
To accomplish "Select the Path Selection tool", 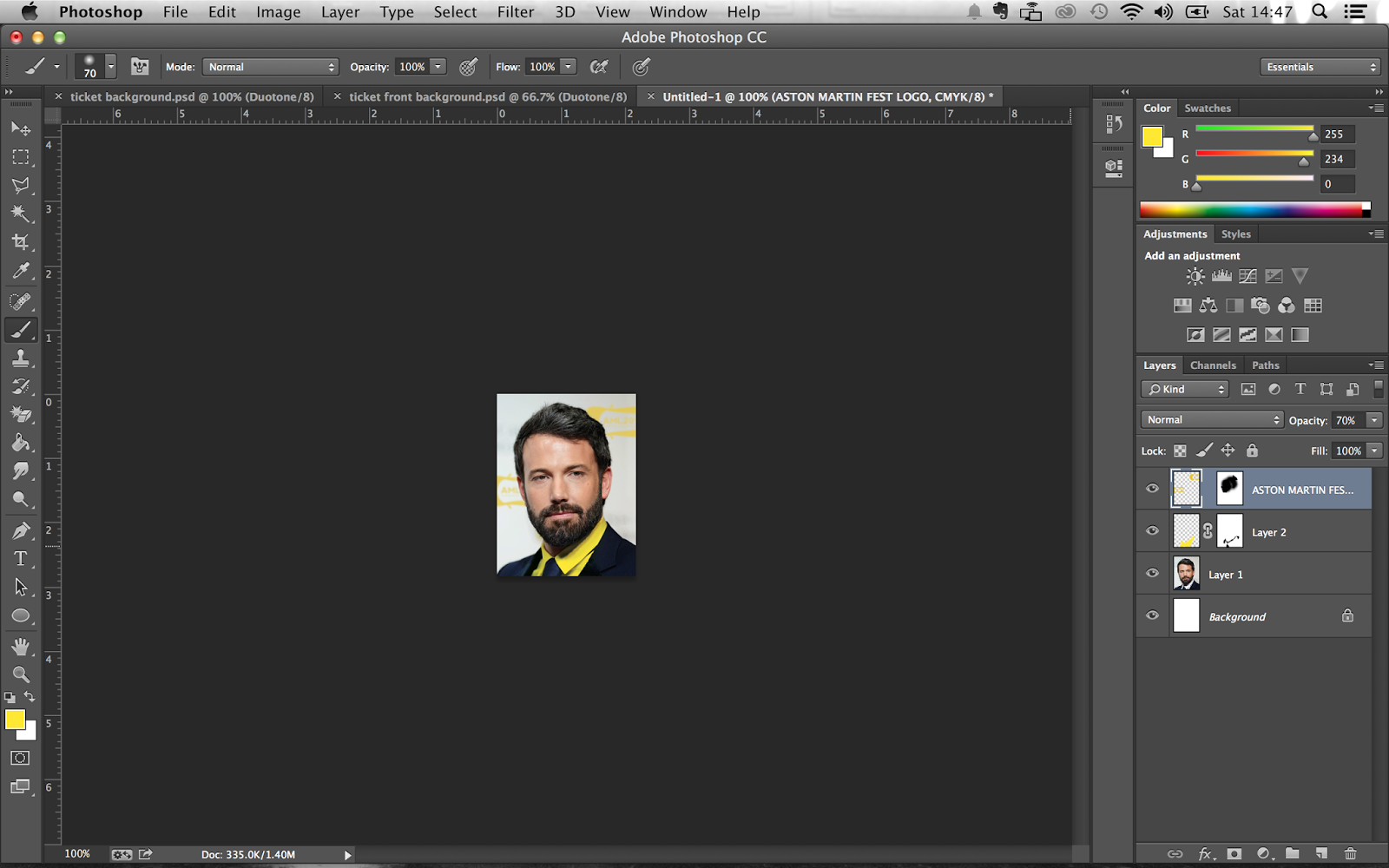I will click(21, 588).
